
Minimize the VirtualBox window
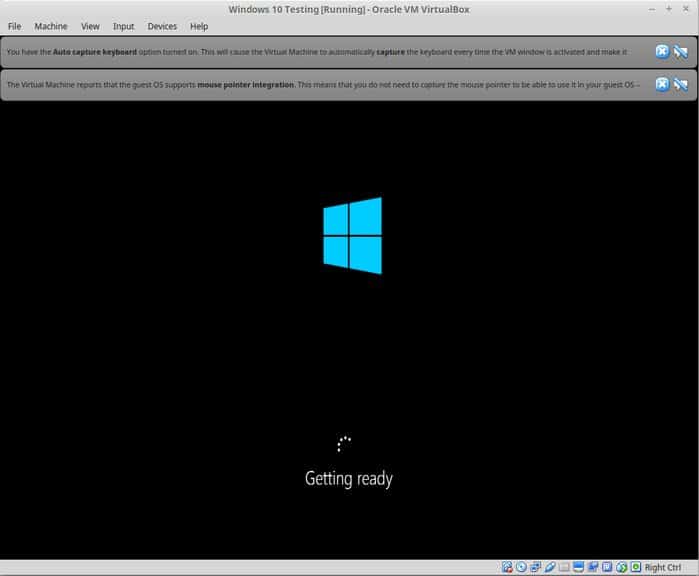click(652, 9)
